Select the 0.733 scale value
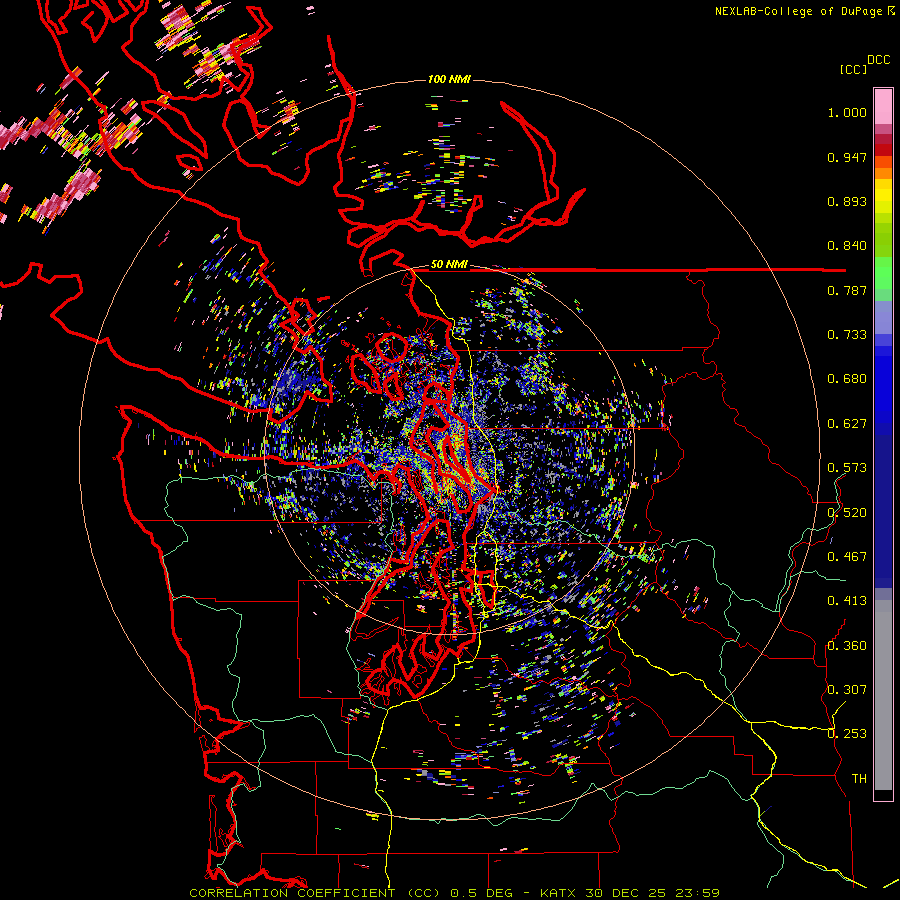This screenshot has height=900, width=900. click(847, 335)
